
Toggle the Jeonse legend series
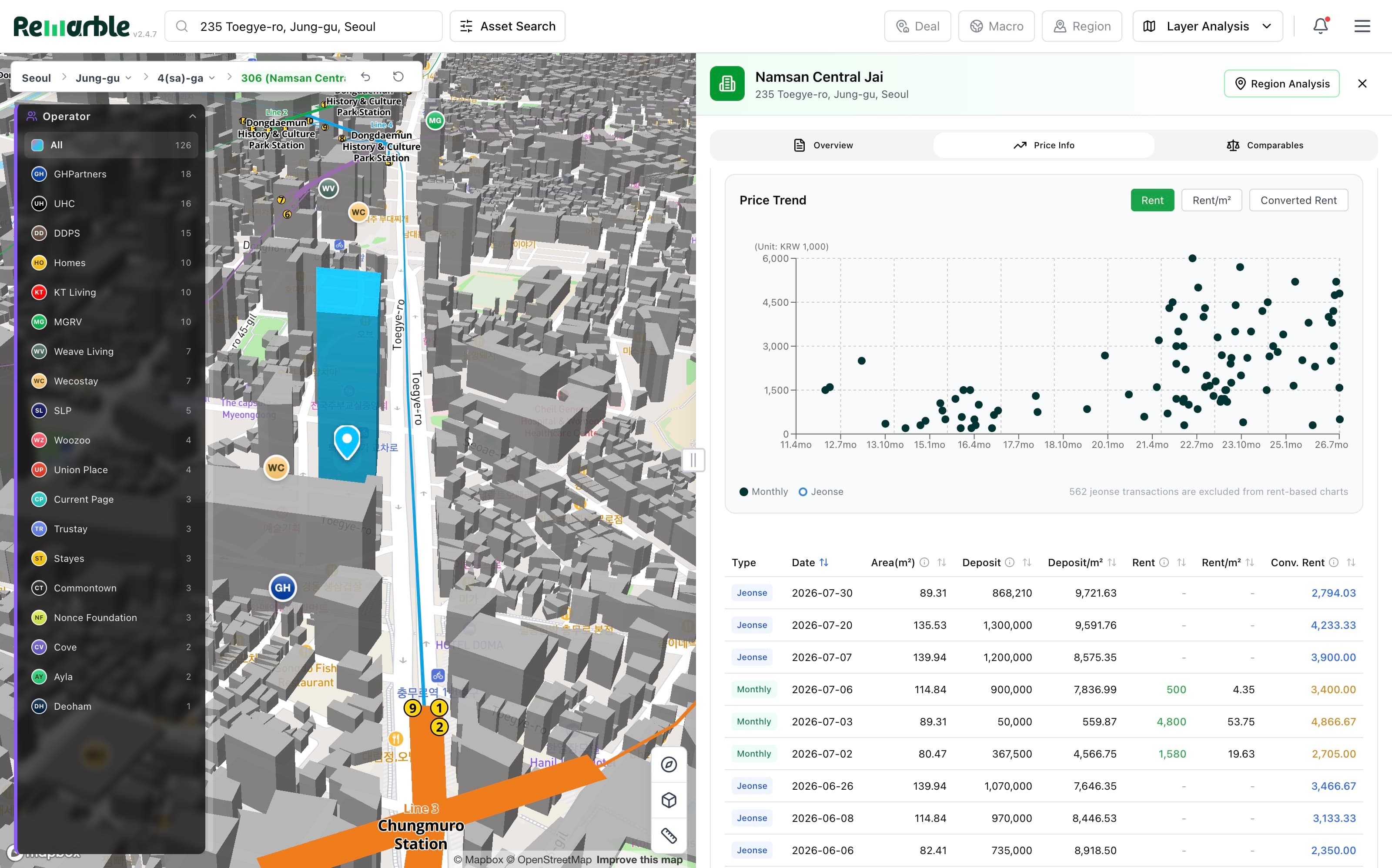click(821, 491)
